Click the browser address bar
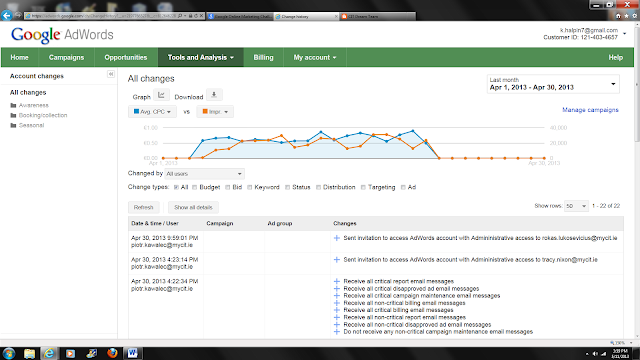 click(103, 16)
